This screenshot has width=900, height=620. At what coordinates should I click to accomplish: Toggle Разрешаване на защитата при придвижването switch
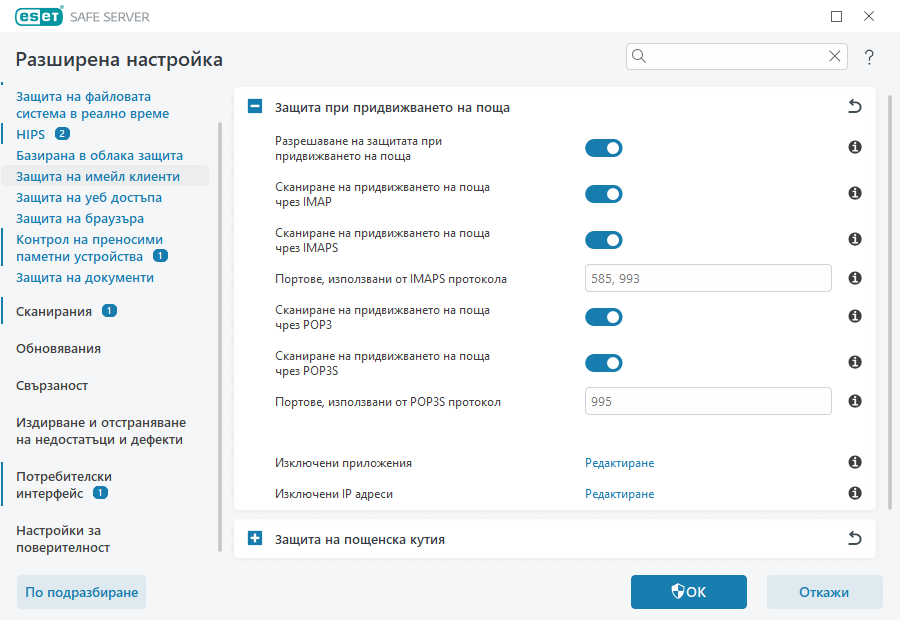coord(603,148)
